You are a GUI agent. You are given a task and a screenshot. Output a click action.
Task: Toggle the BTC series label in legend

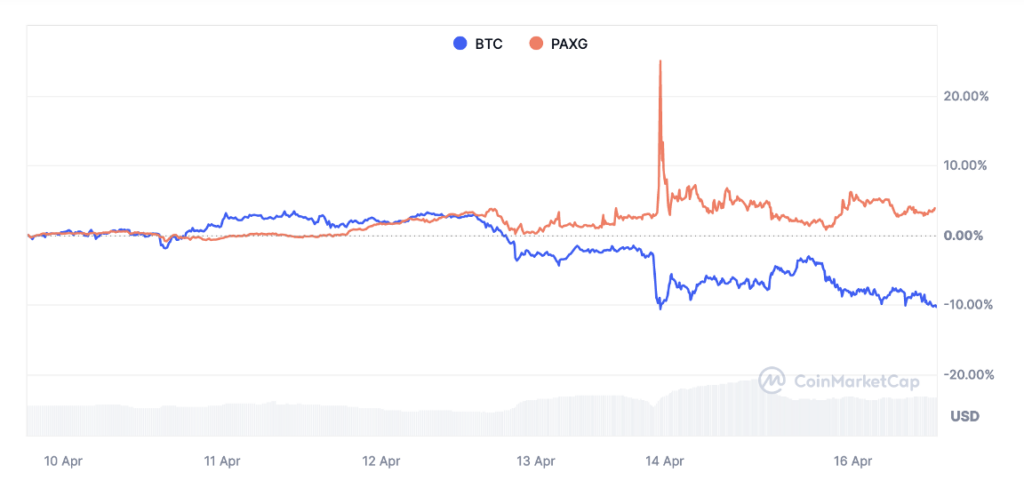pos(488,43)
